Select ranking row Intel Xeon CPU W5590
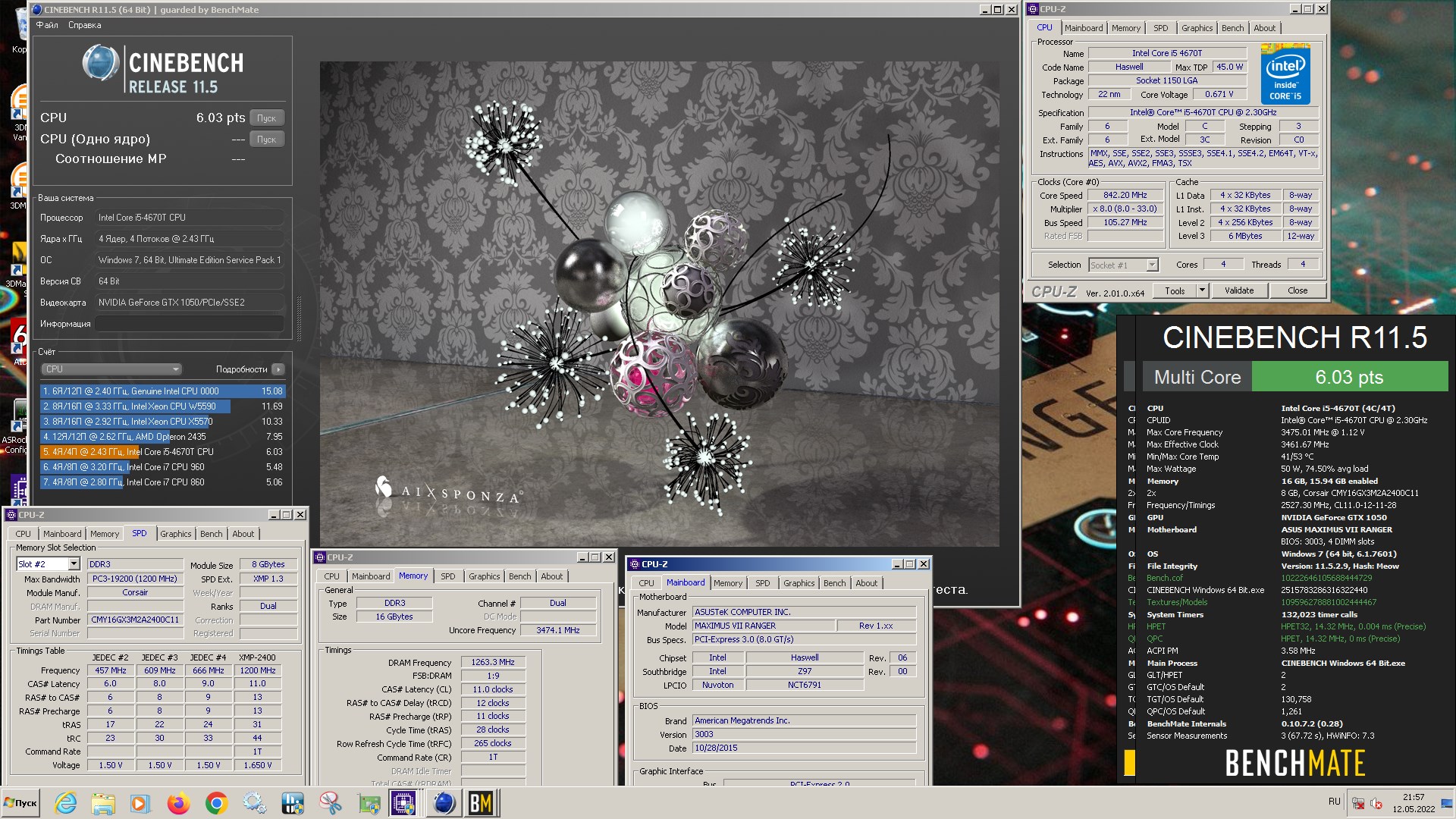This screenshot has height=819, width=1456. coord(162,406)
